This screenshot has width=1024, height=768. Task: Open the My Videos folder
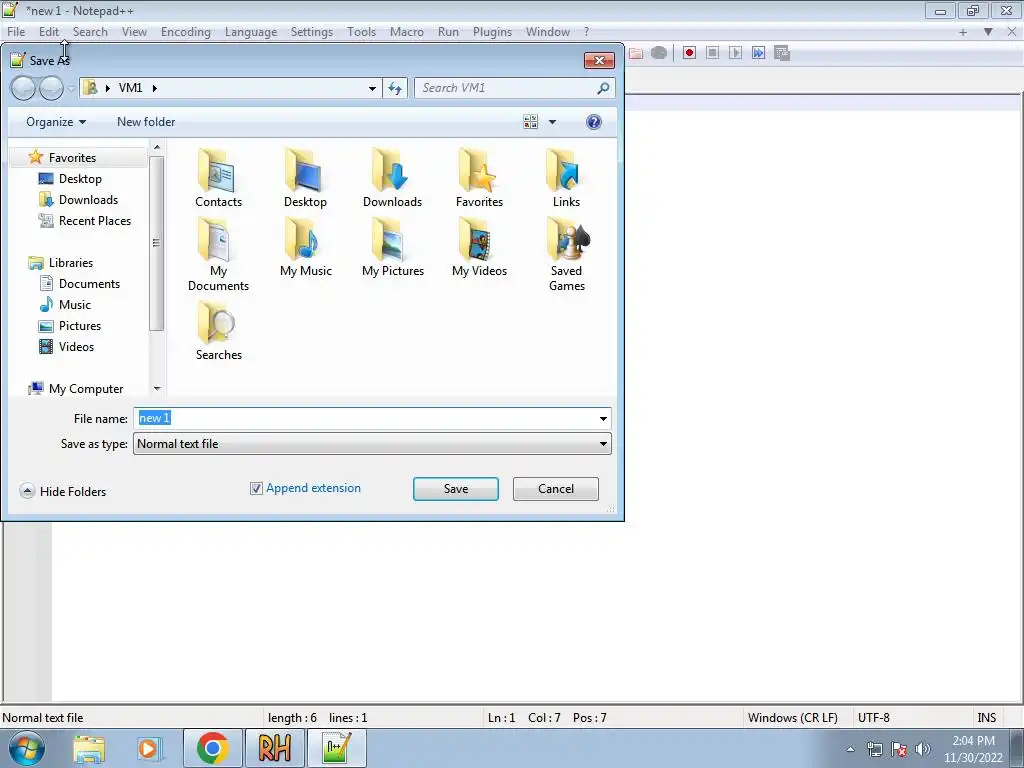(479, 247)
